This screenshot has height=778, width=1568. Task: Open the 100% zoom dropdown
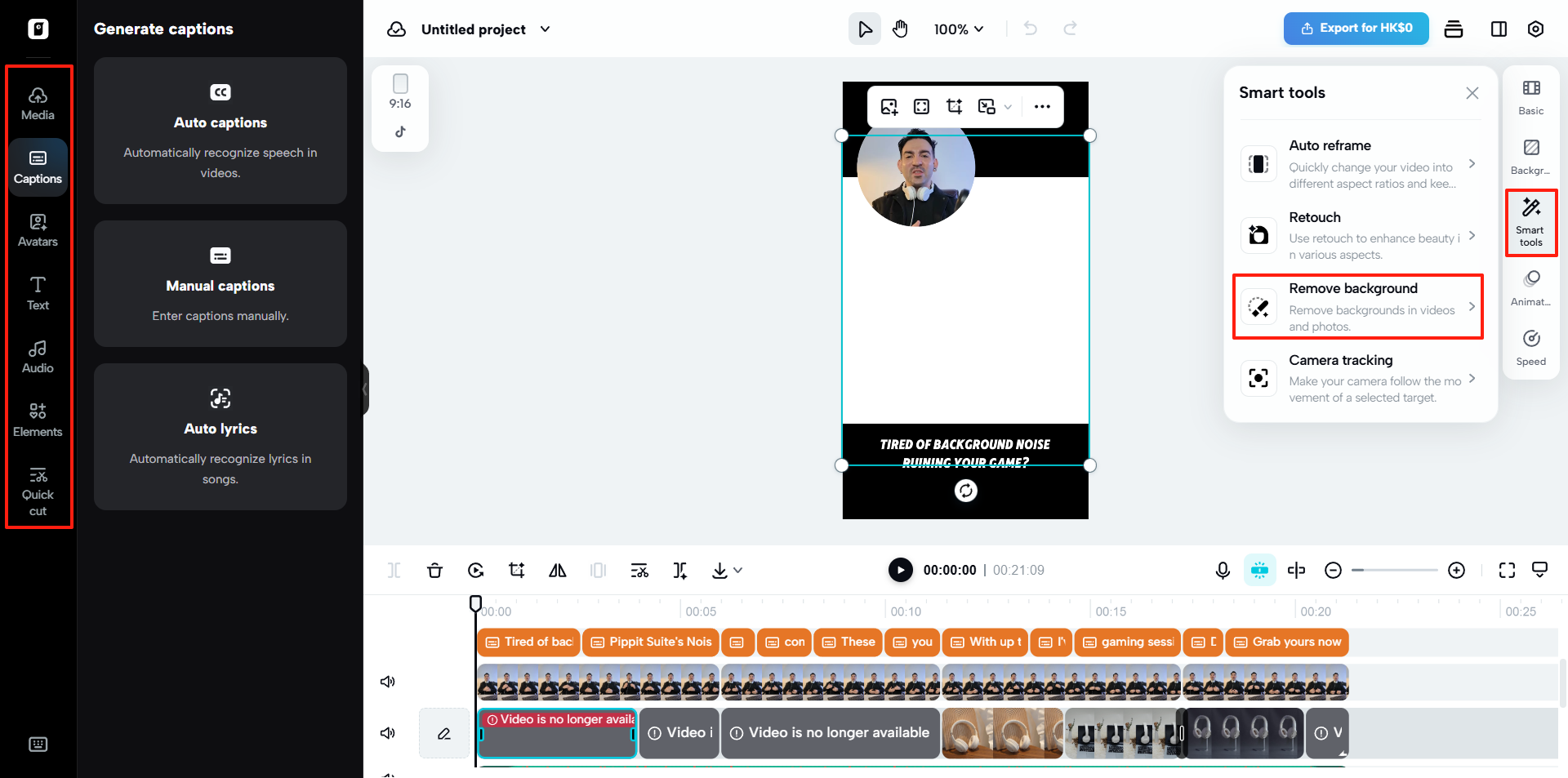[959, 29]
